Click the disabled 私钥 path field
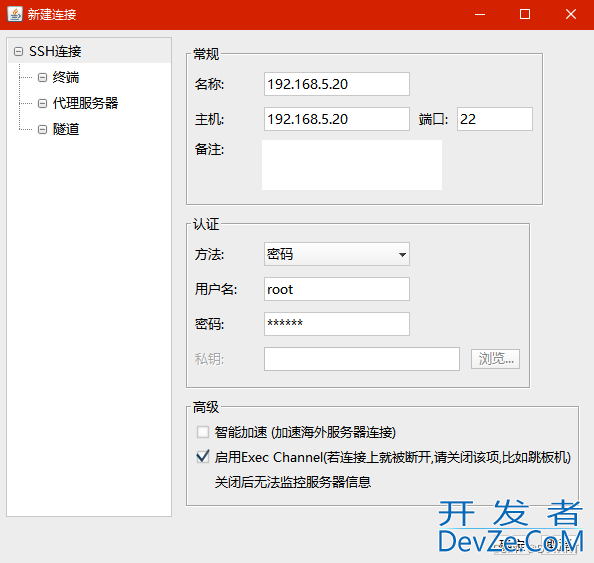594x563 pixels. pos(362,359)
